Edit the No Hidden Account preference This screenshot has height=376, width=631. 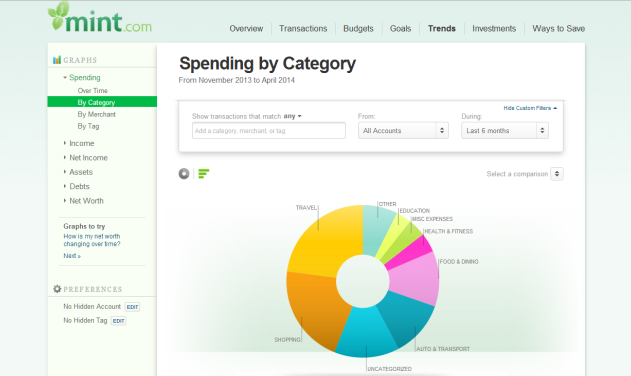click(x=132, y=307)
